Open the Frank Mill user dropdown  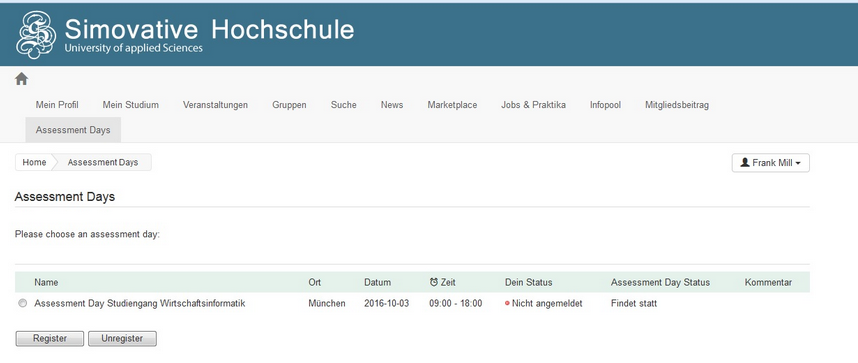pyautogui.click(x=770, y=163)
